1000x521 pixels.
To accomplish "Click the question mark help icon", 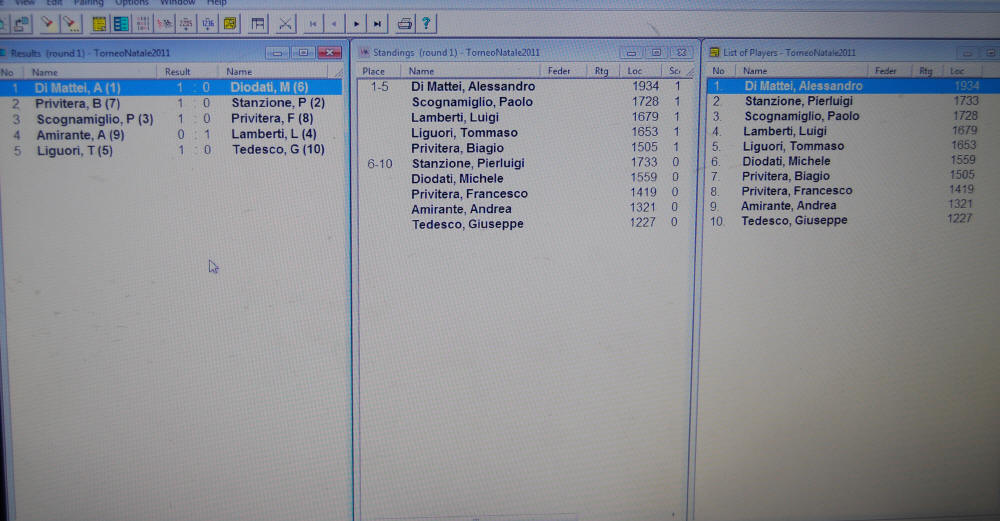I will click(426, 24).
